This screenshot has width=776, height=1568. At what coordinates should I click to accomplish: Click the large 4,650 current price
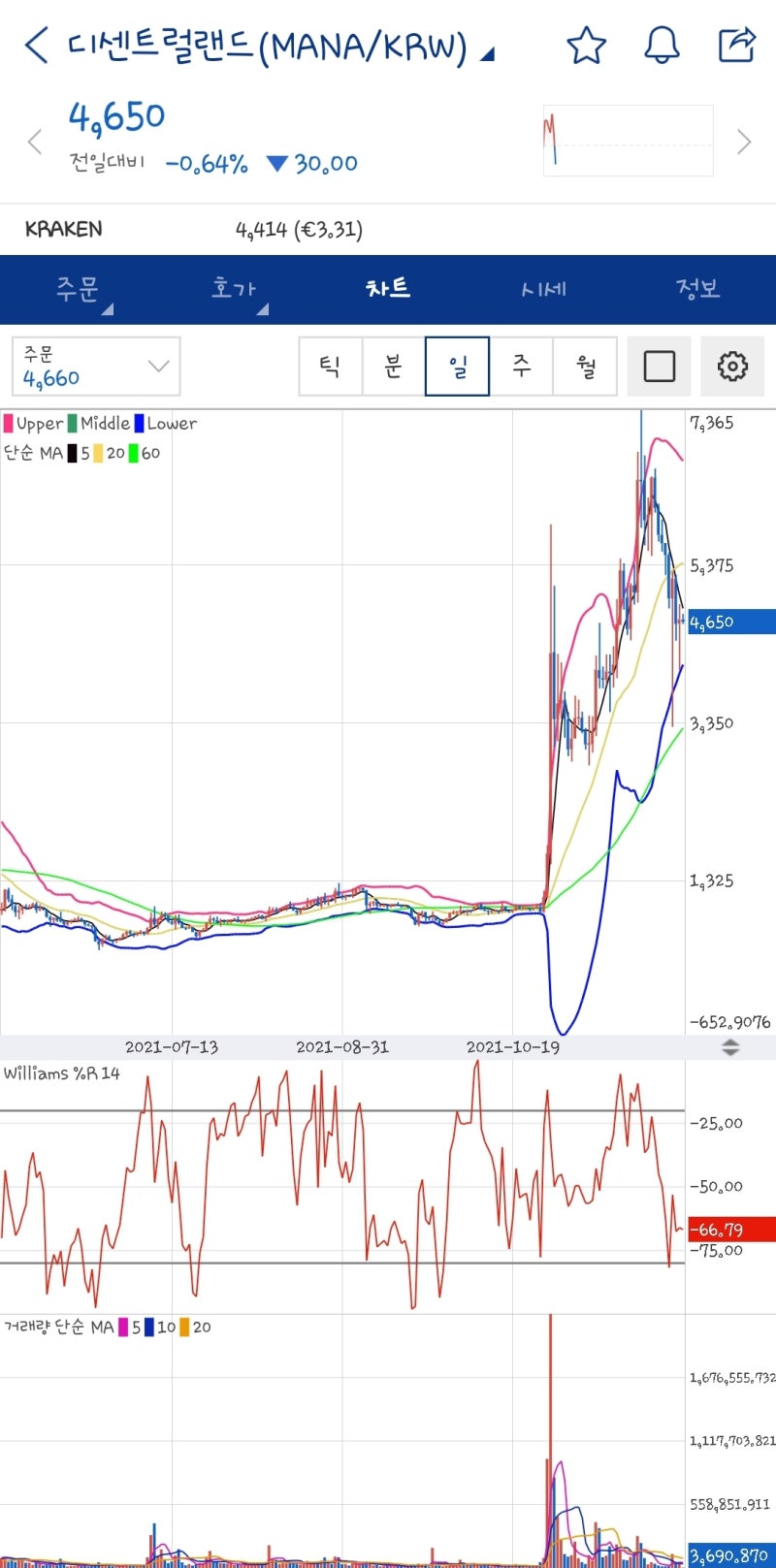(116, 117)
